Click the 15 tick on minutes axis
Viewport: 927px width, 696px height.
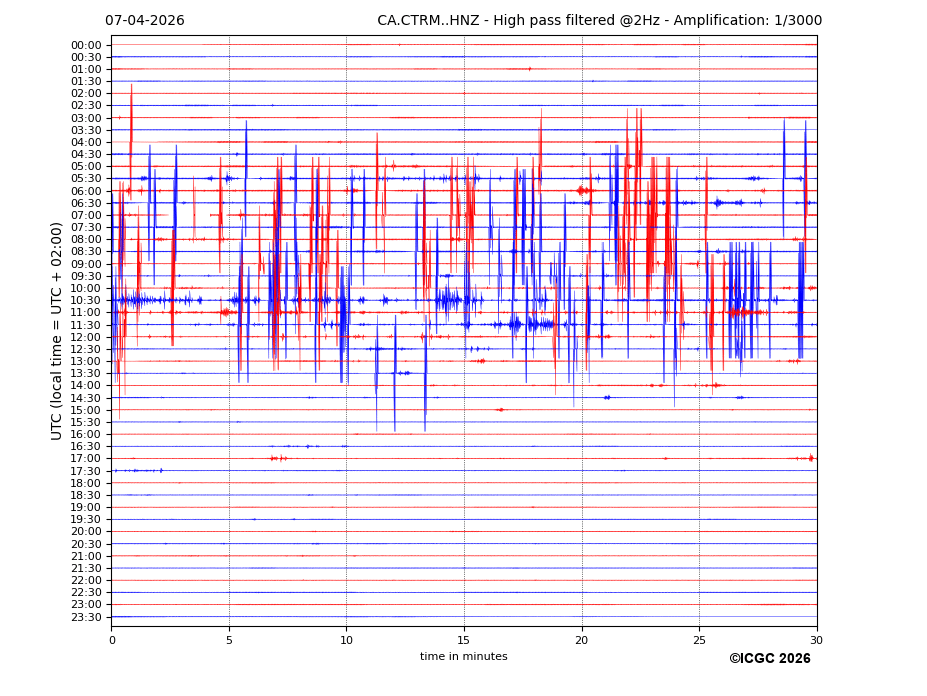(x=464, y=639)
